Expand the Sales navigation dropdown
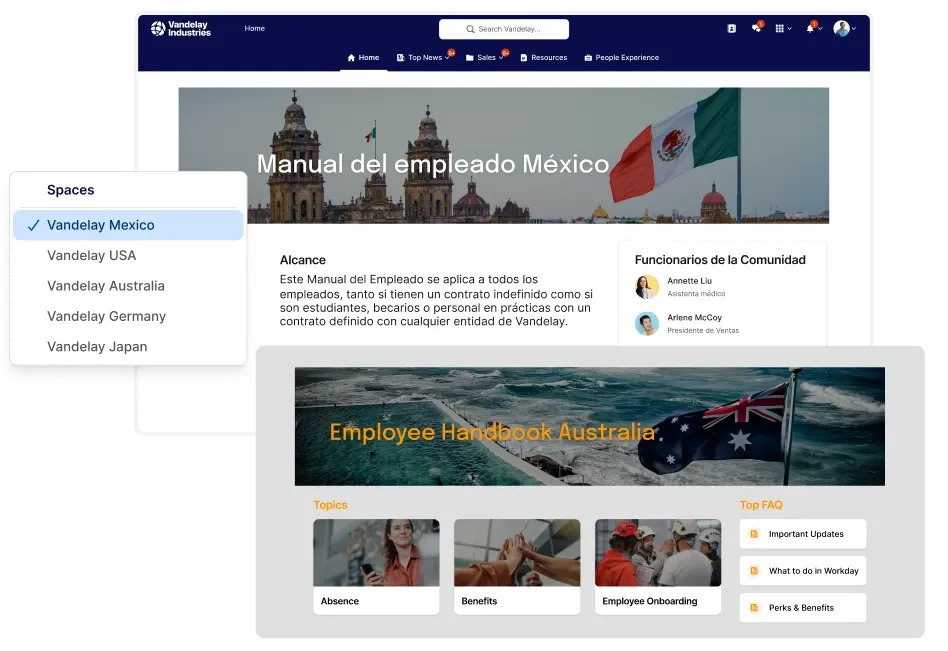The height and width of the screenshot is (651, 948). (500, 58)
